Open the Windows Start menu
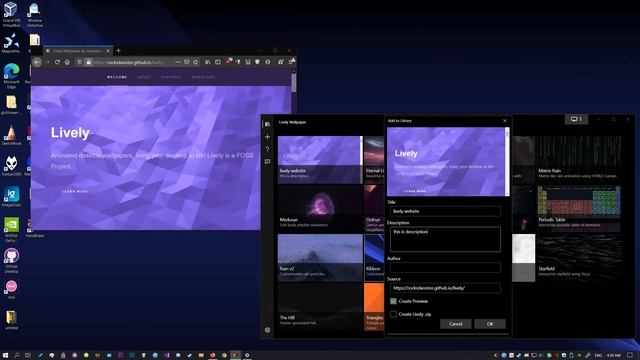 [5, 356]
